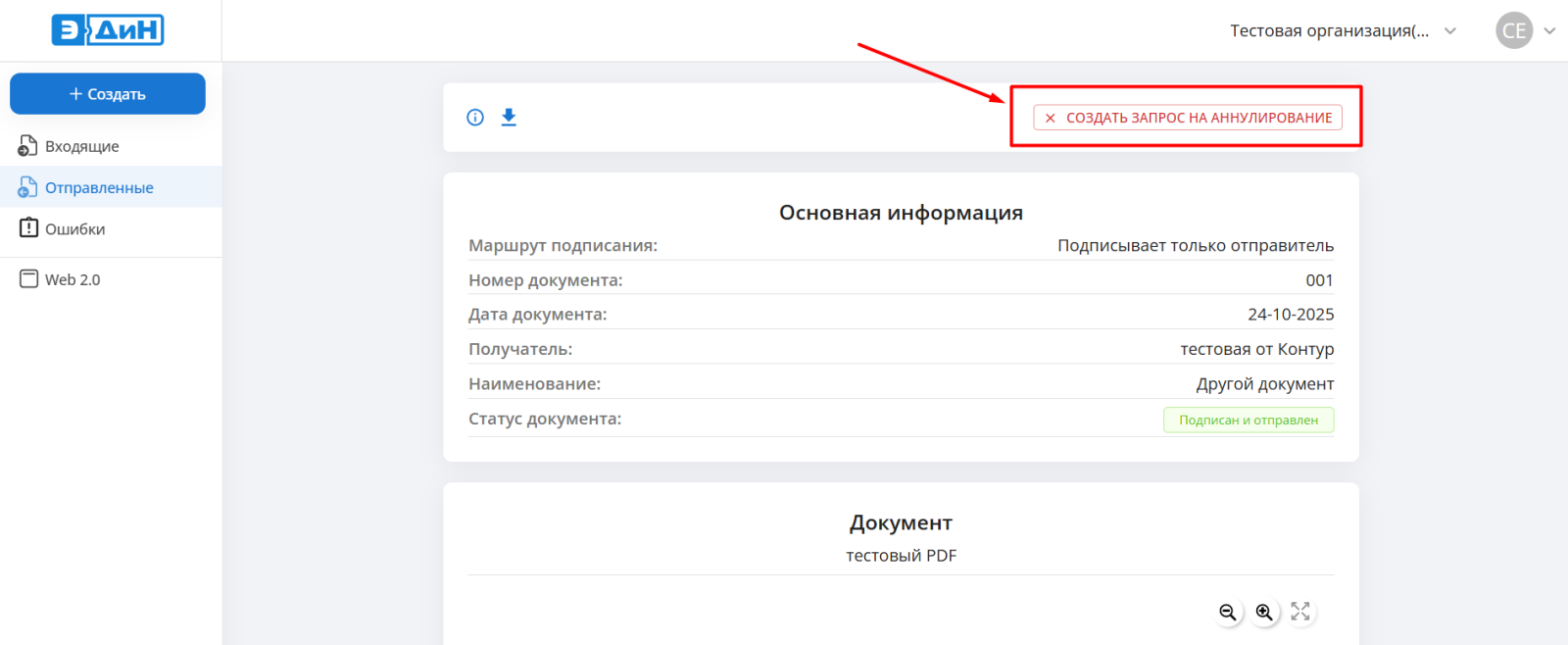Click the Web 2.0 window icon
The image size is (1568, 645).
pos(29,279)
